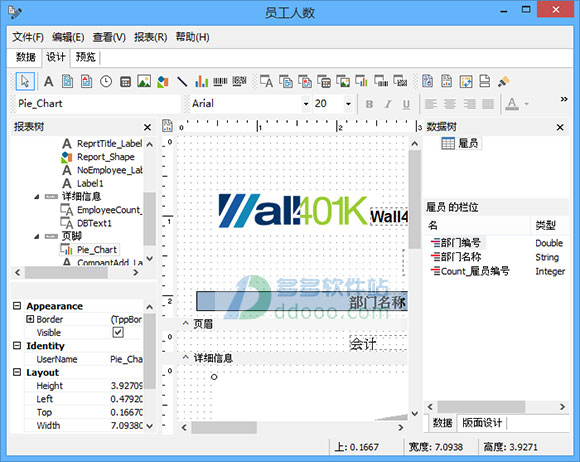Select the DBChart data component tool

click(x=362, y=81)
